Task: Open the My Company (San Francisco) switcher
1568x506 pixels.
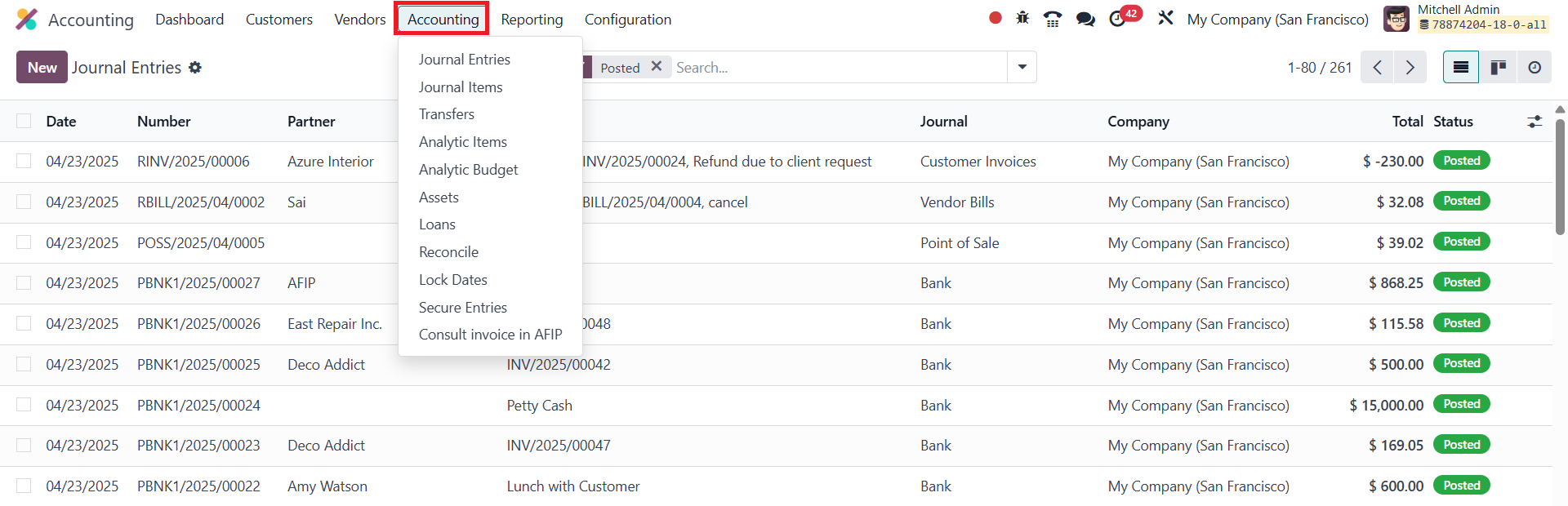Action: [1277, 19]
